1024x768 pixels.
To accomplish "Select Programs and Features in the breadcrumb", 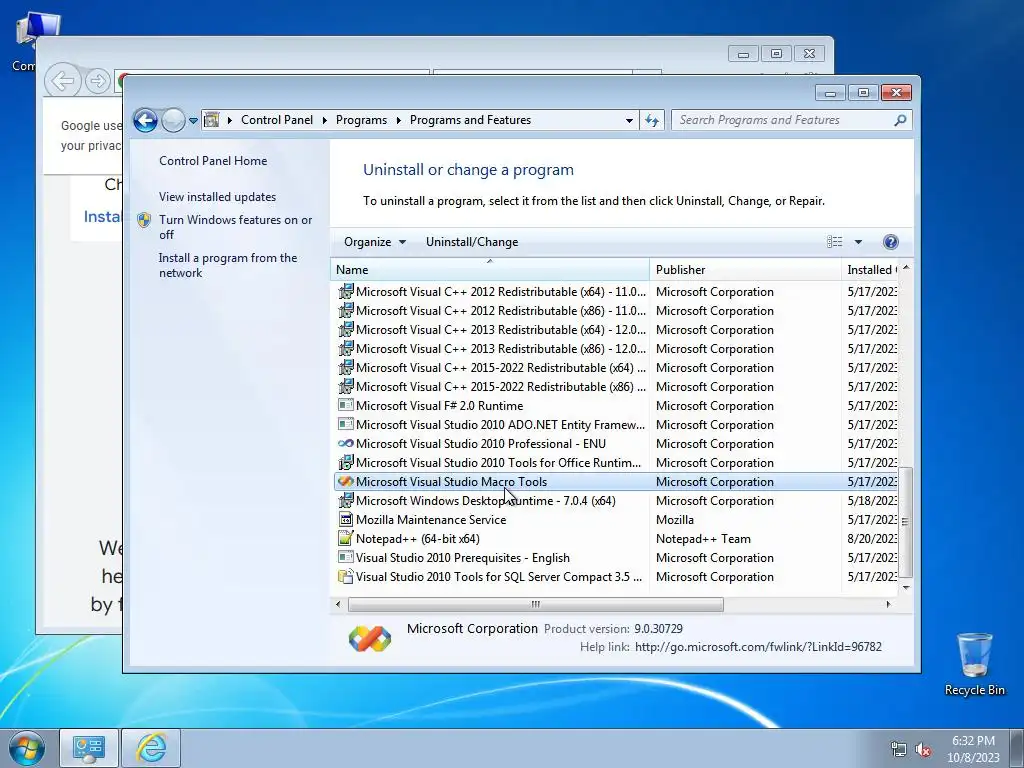I will click(470, 120).
